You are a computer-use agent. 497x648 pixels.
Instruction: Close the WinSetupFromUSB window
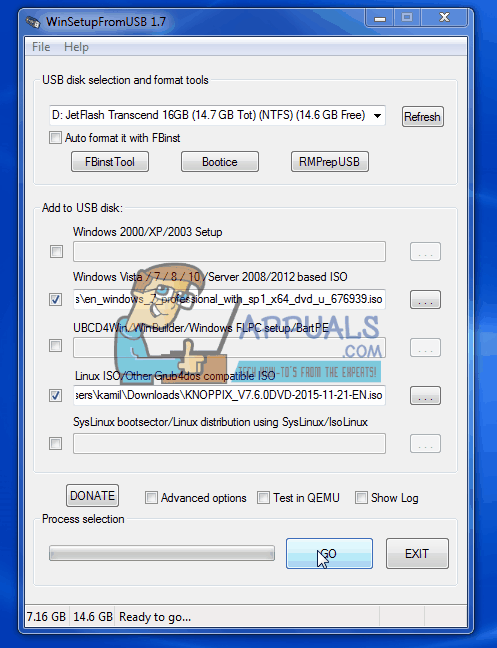tap(445, 18)
